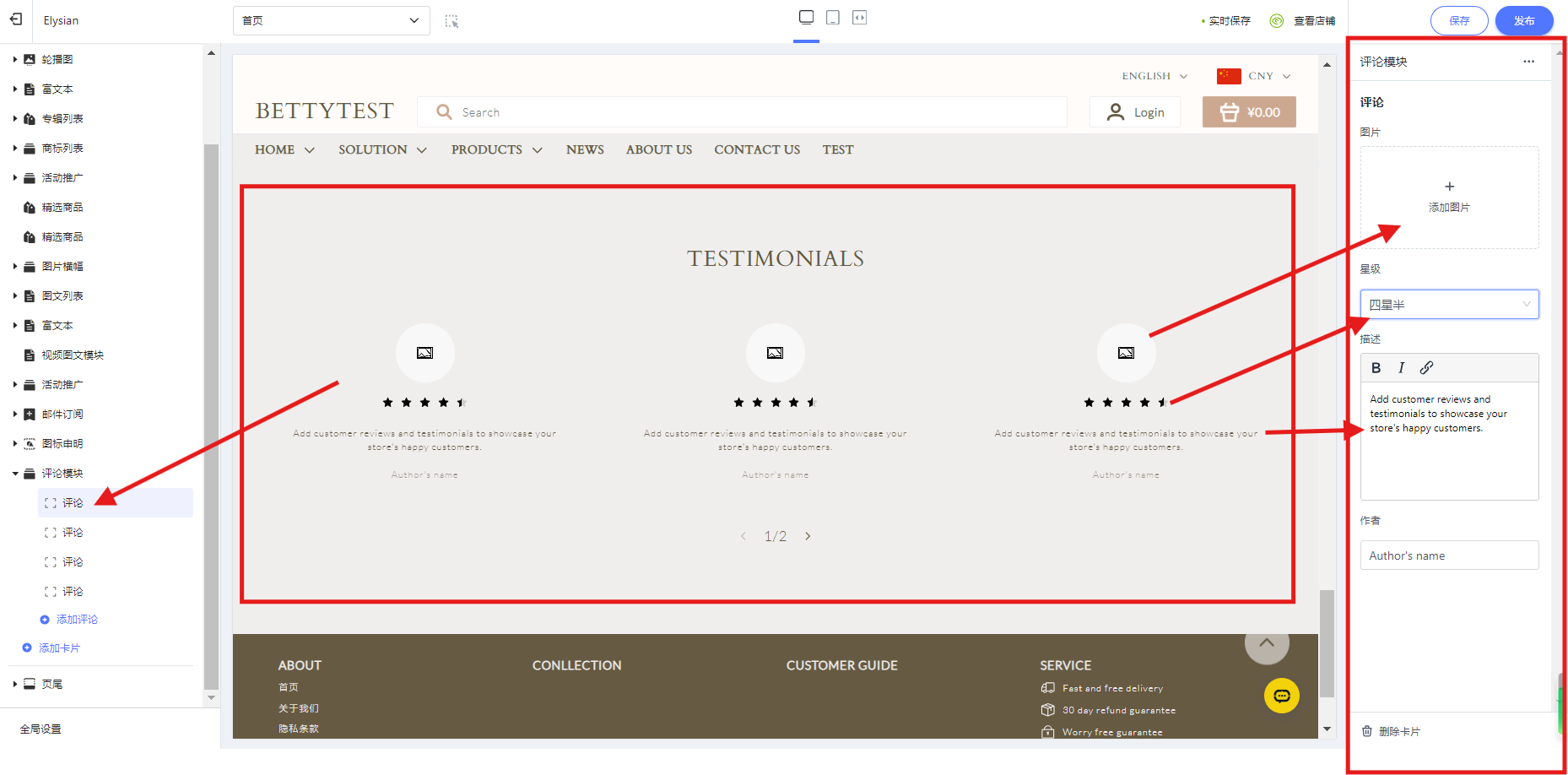Viewport: 1568px width, 775px height.
Task: Switch to desktop preview mode icon
Action: click(x=806, y=18)
